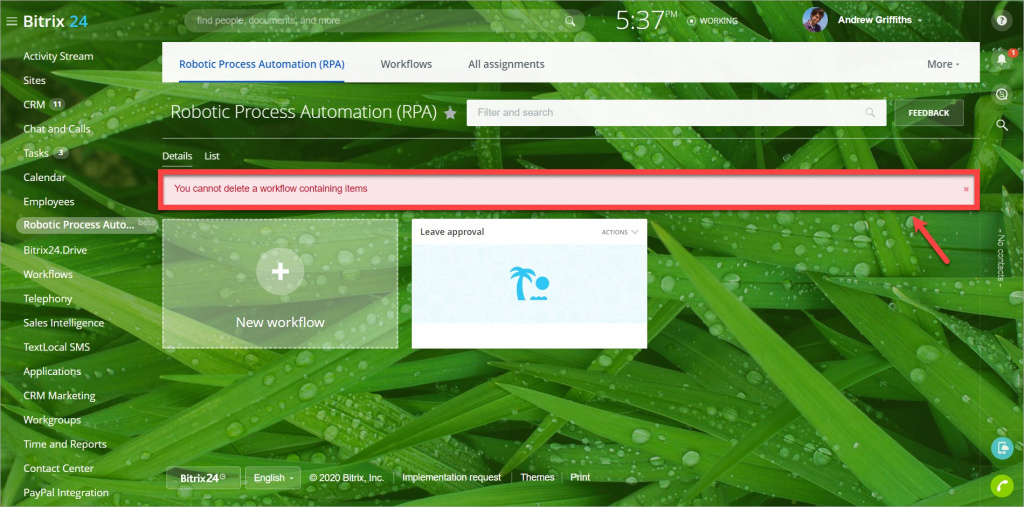Screen dimensions: 1024x507
Task: Open Employees in sidebar
Action: tap(49, 201)
